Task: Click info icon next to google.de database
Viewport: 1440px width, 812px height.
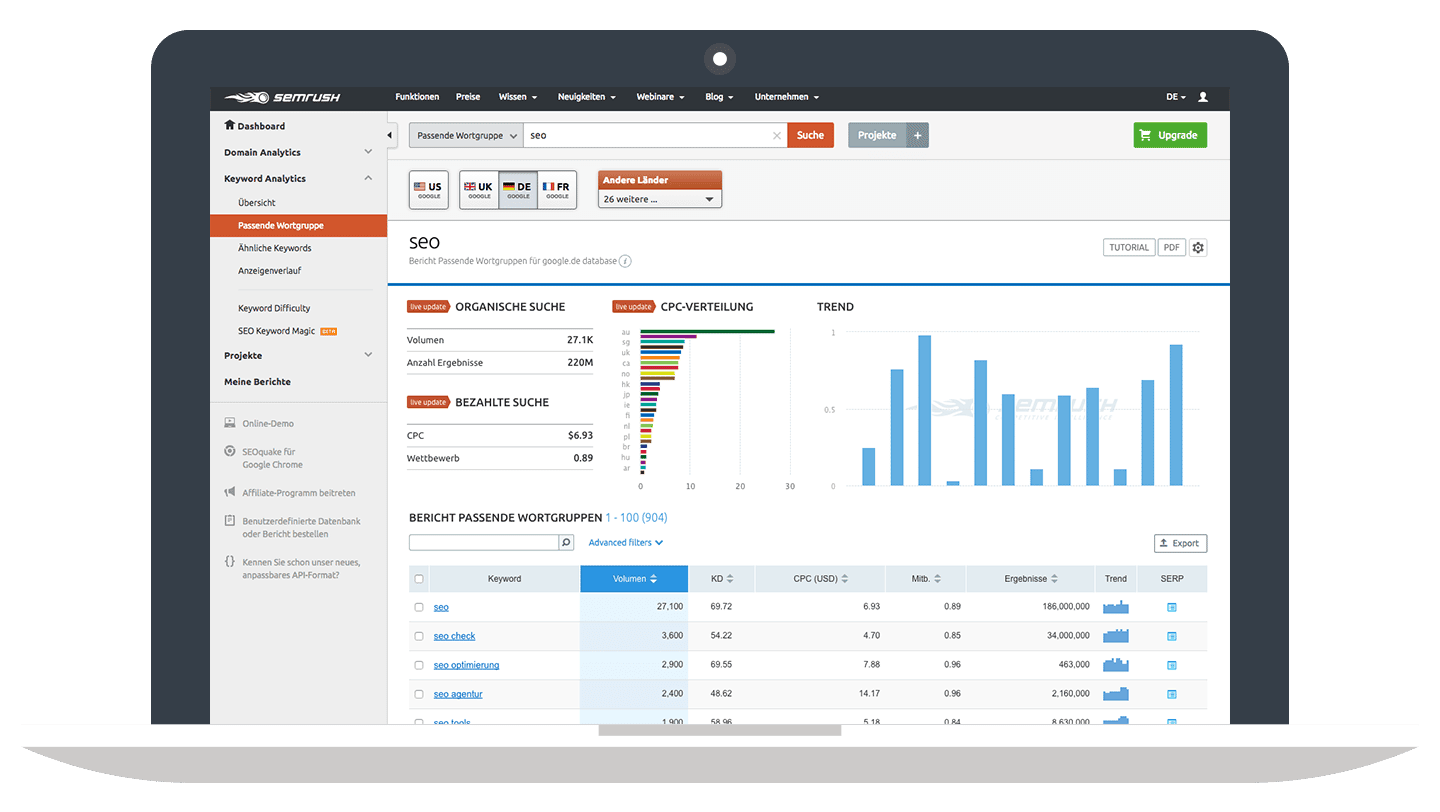Action: (x=625, y=261)
